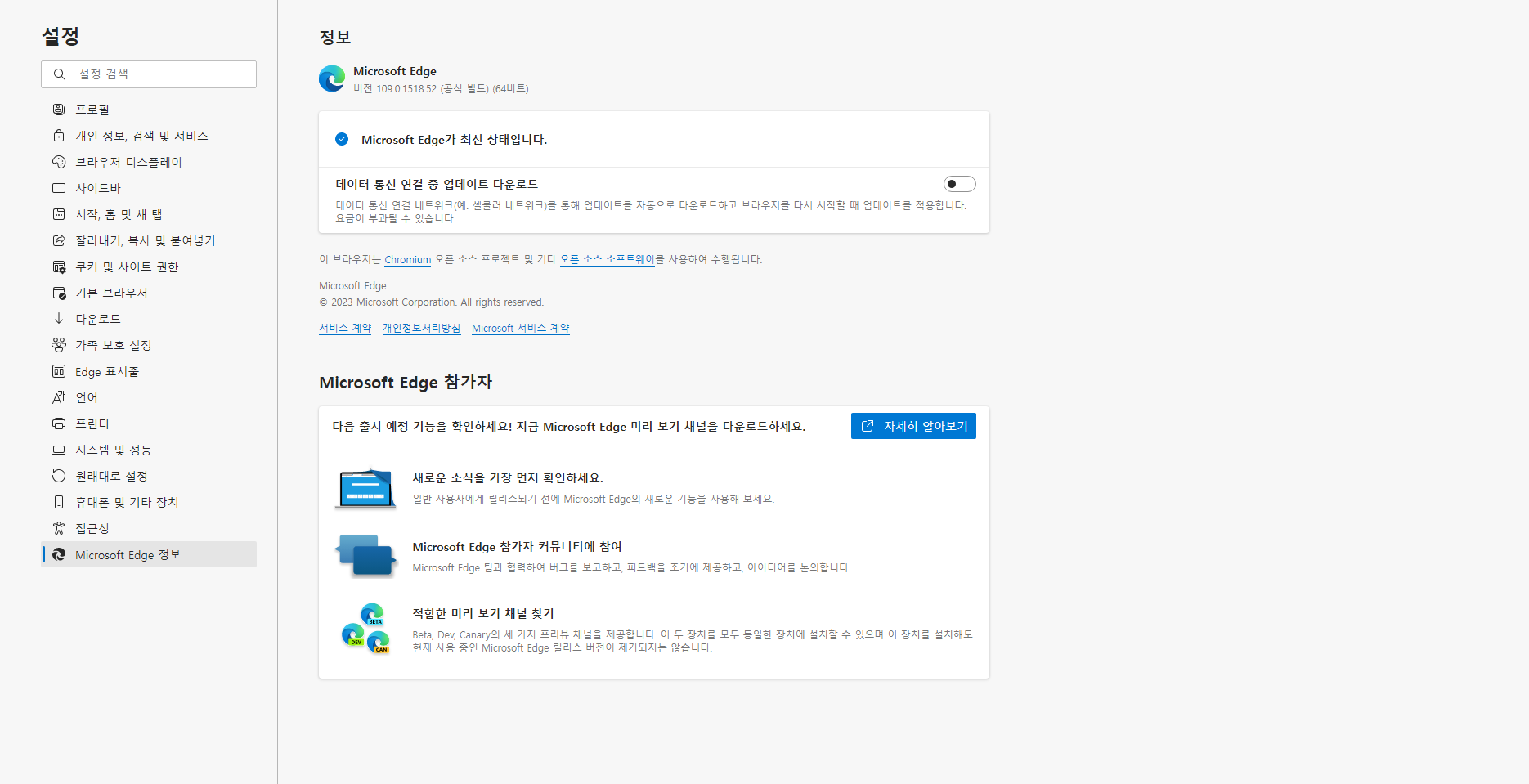The height and width of the screenshot is (784, 1529).
Task: Click the laptop illustration for 새로운 소식
Action: pyautogui.click(x=365, y=488)
